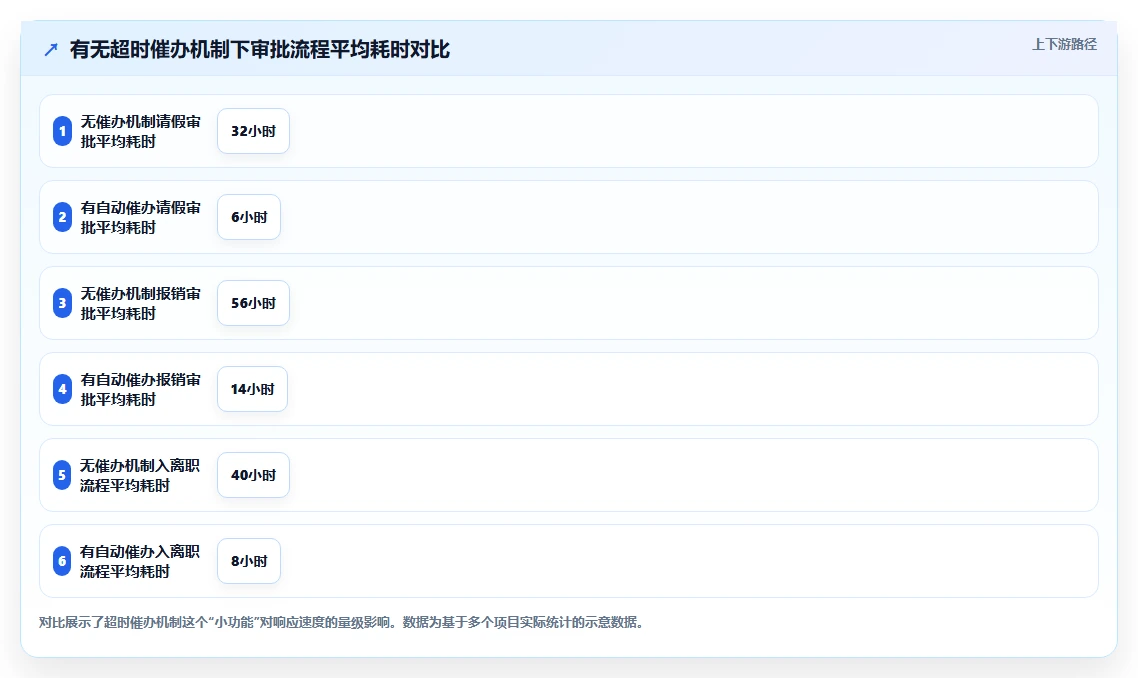Click label 无催办机制请假审批平均耗时

coord(140,131)
